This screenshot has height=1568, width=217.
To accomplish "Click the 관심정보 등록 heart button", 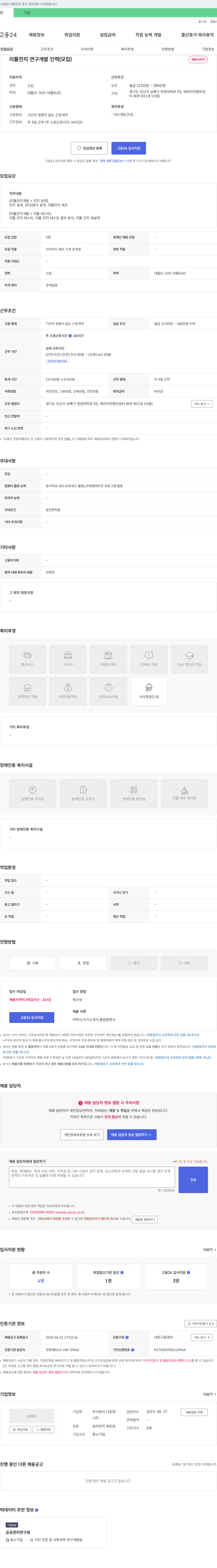I will (89, 148).
